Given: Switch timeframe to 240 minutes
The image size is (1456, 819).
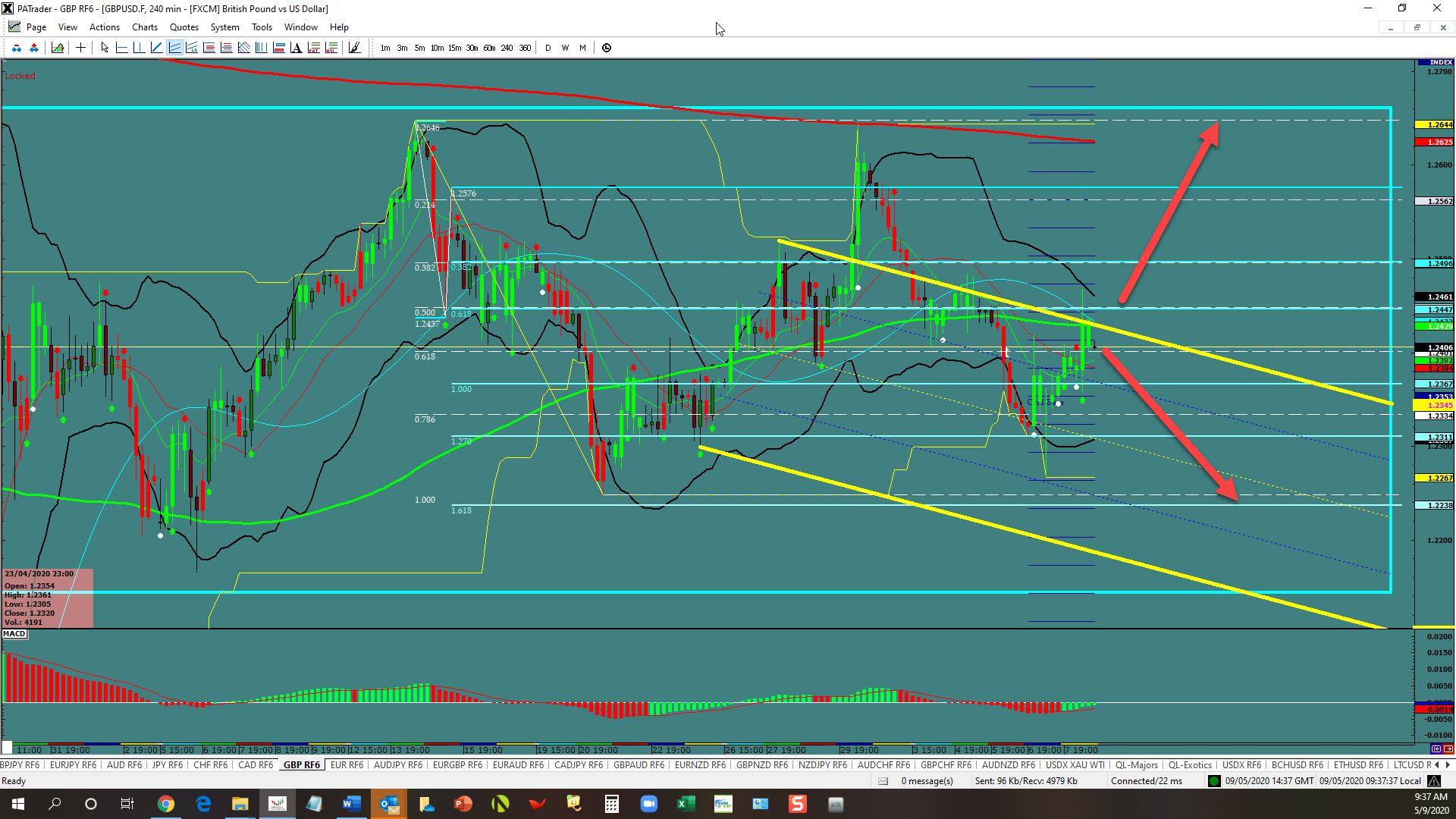Looking at the screenshot, I should (507, 48).
